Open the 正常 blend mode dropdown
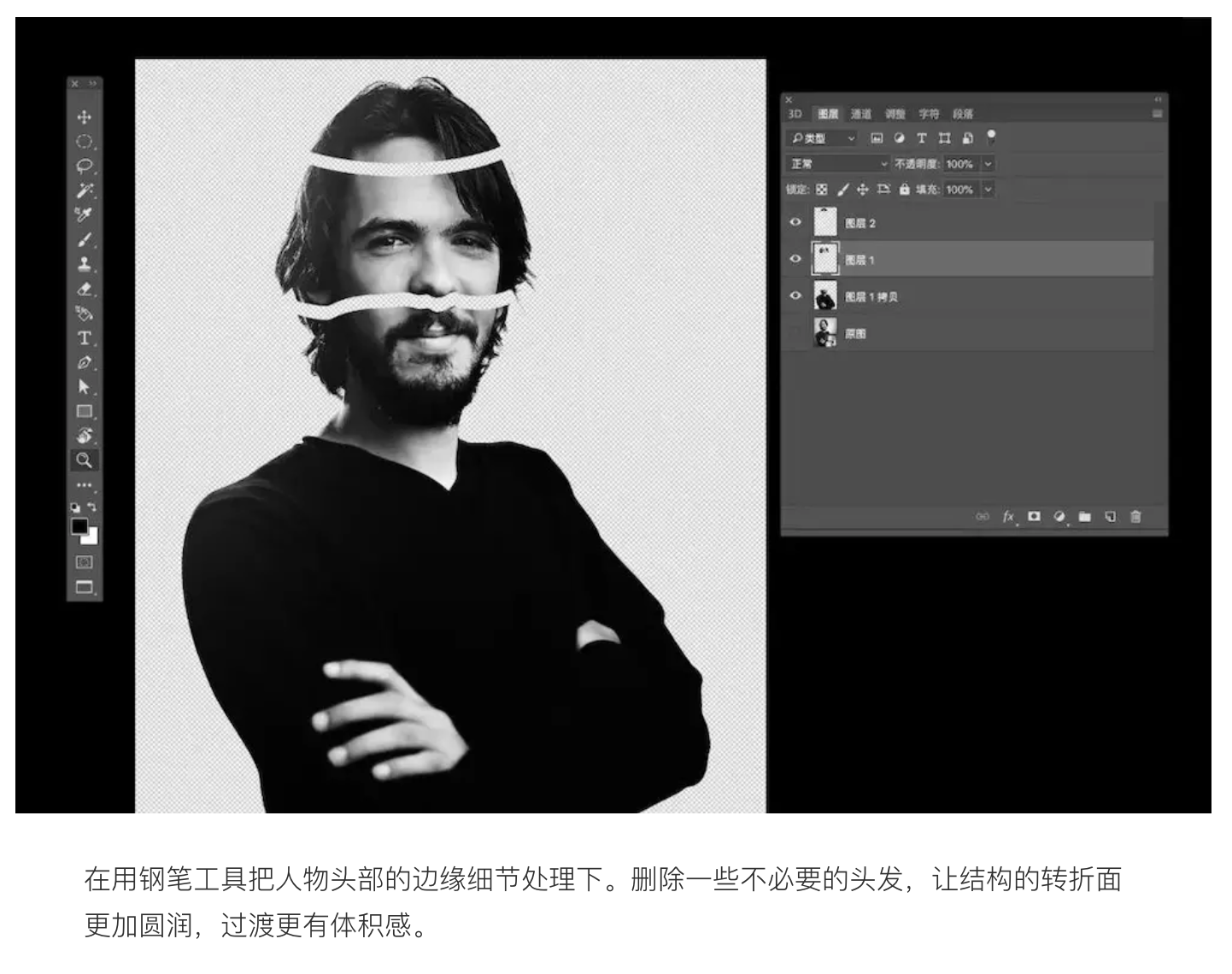Image resolution: width=1232 pixels, height=974 pixels. [837, 164]
